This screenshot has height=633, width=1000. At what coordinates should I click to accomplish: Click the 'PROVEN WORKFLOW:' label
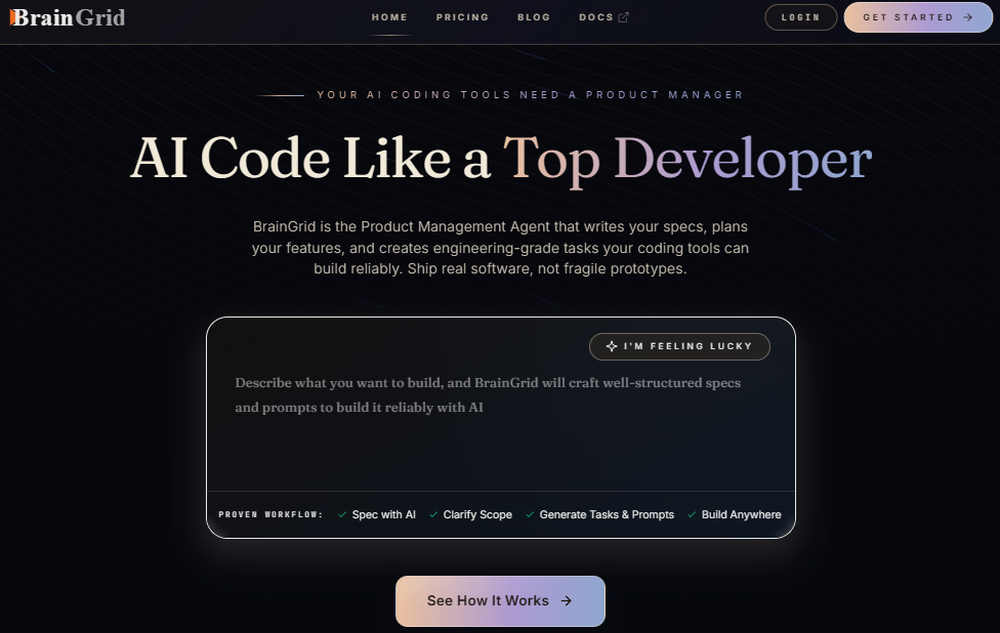point(270,514)
